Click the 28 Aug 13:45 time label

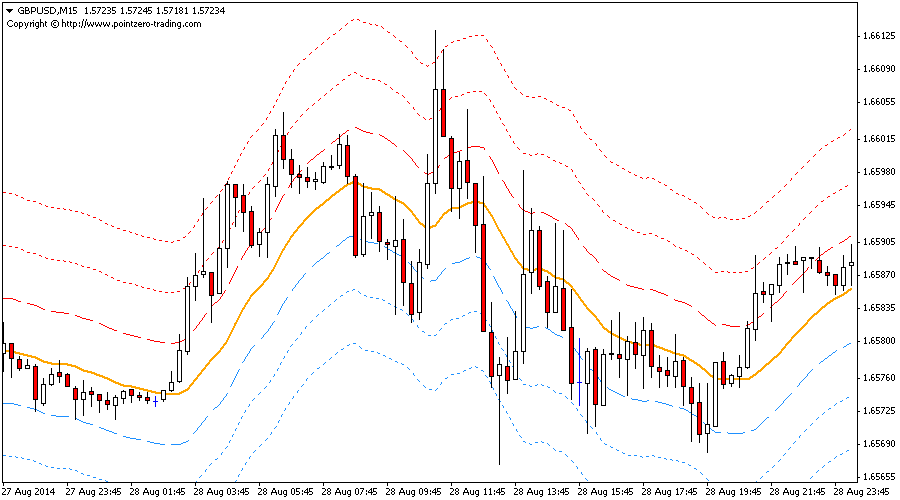(x=543, y=491)
